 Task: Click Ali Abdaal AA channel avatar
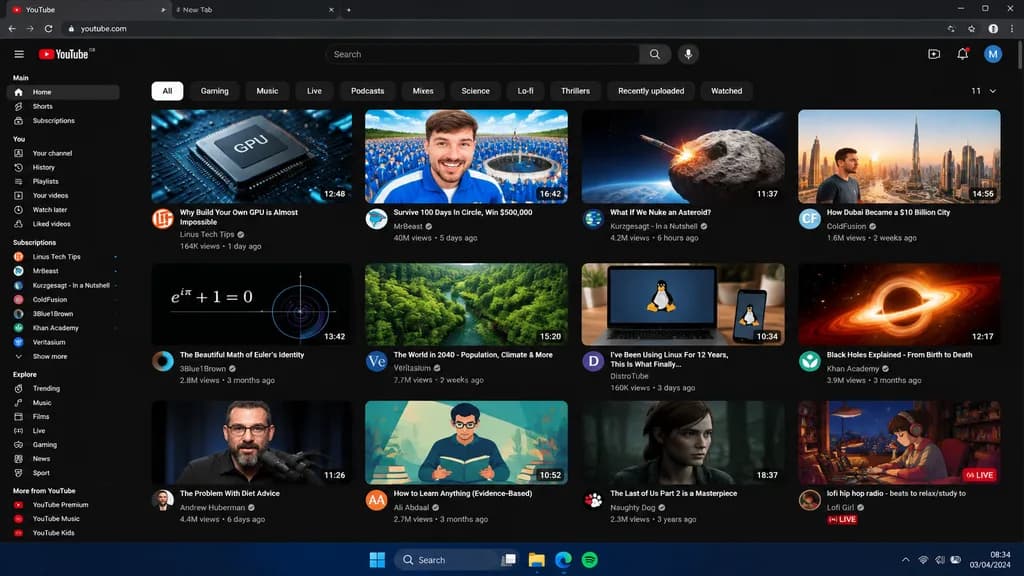[376, 500]
